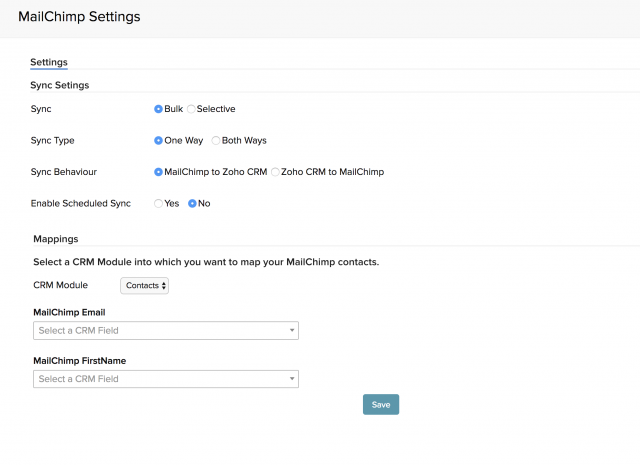Screen dimensions: 640x465
Task: Click the Mappings section heading
Action: (56, 239)
